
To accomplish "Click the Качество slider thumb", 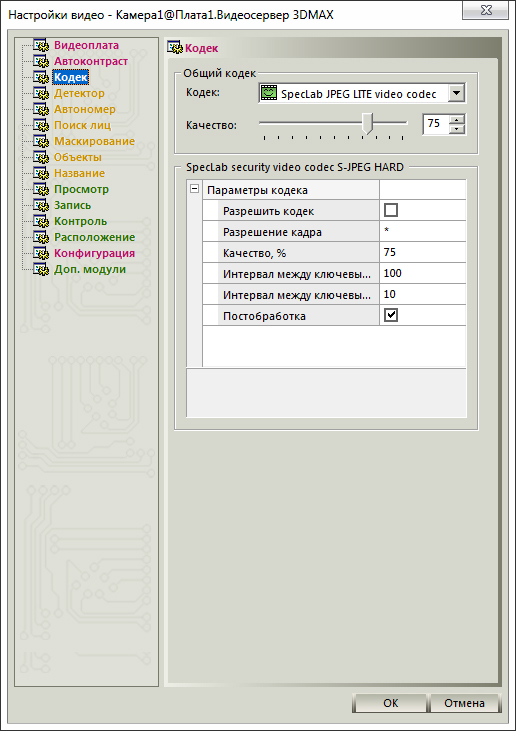I will pyautogui.click(x=368, y=123).
